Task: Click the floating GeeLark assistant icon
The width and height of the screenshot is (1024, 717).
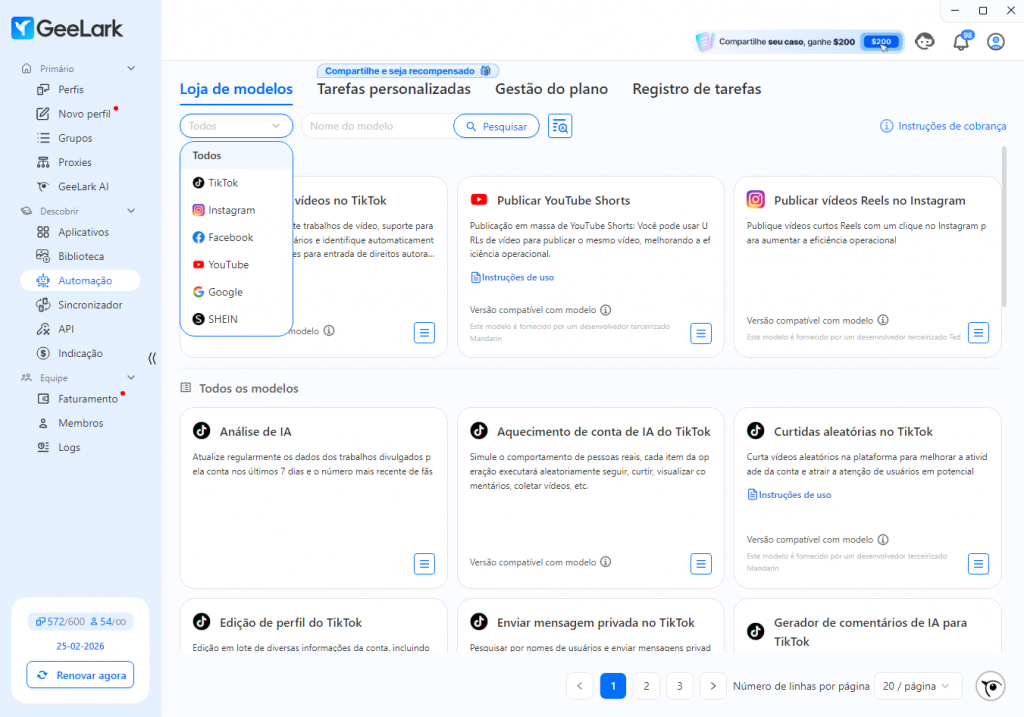Action: [990, 686]
